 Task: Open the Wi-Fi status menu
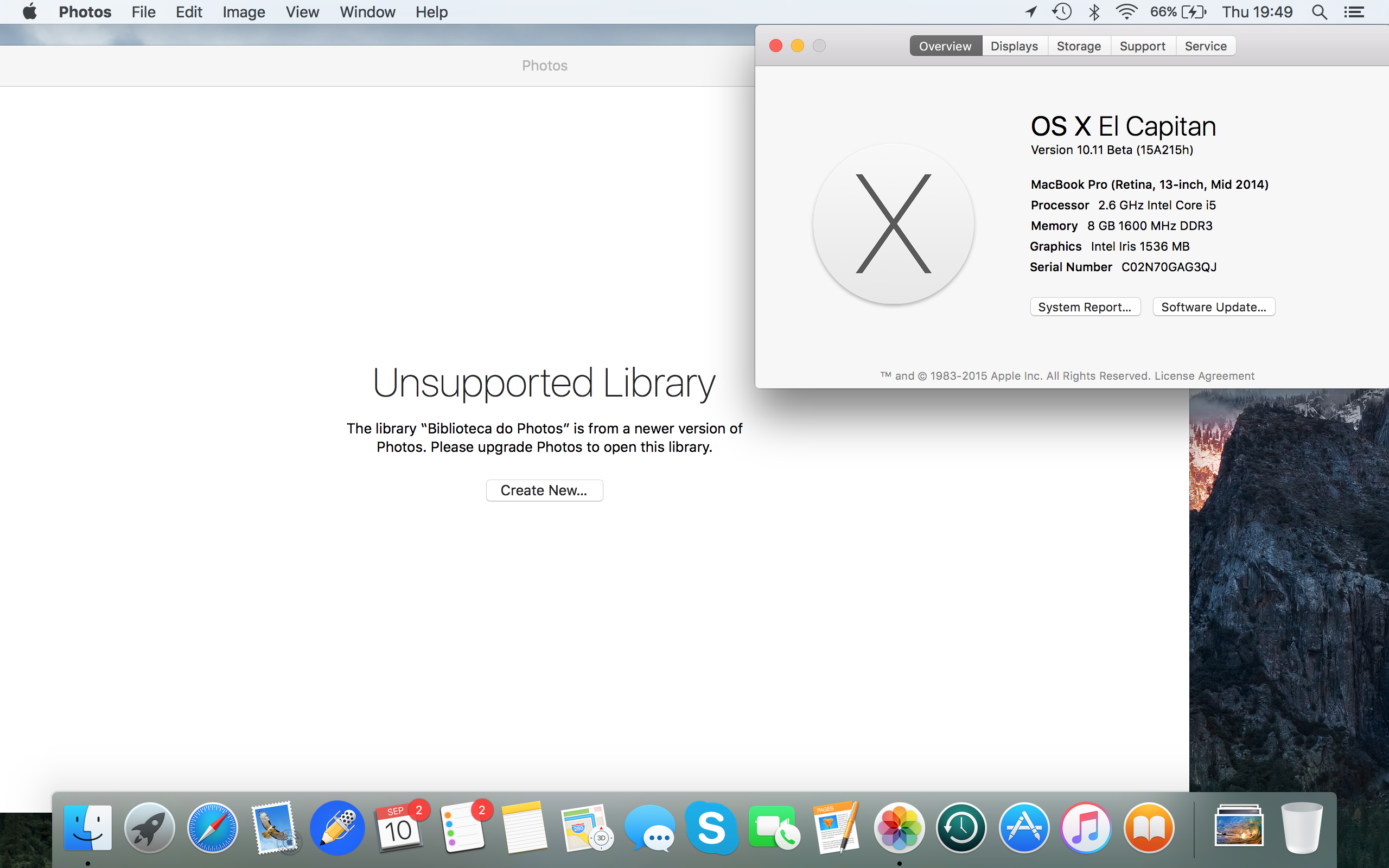click(1127, 11)
